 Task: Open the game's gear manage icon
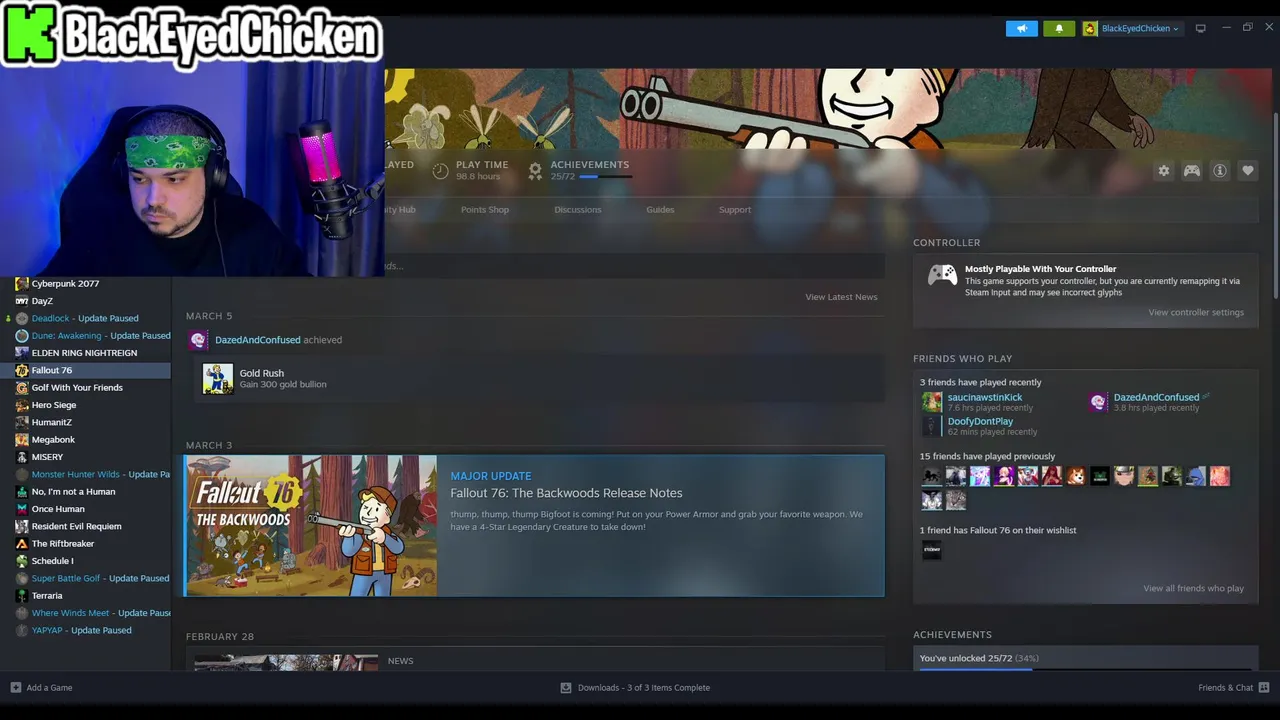pos(1163,171)
